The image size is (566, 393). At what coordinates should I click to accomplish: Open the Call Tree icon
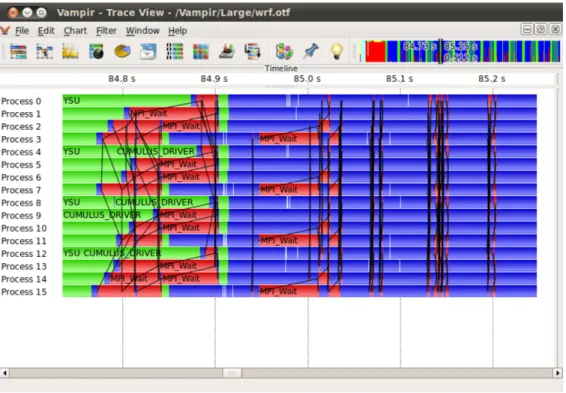[x=253, y=52]
